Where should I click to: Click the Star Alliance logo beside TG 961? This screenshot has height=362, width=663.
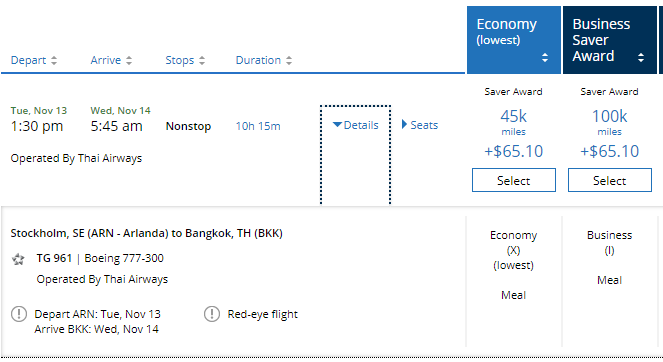pyautogui.click(x=18, y=259)
